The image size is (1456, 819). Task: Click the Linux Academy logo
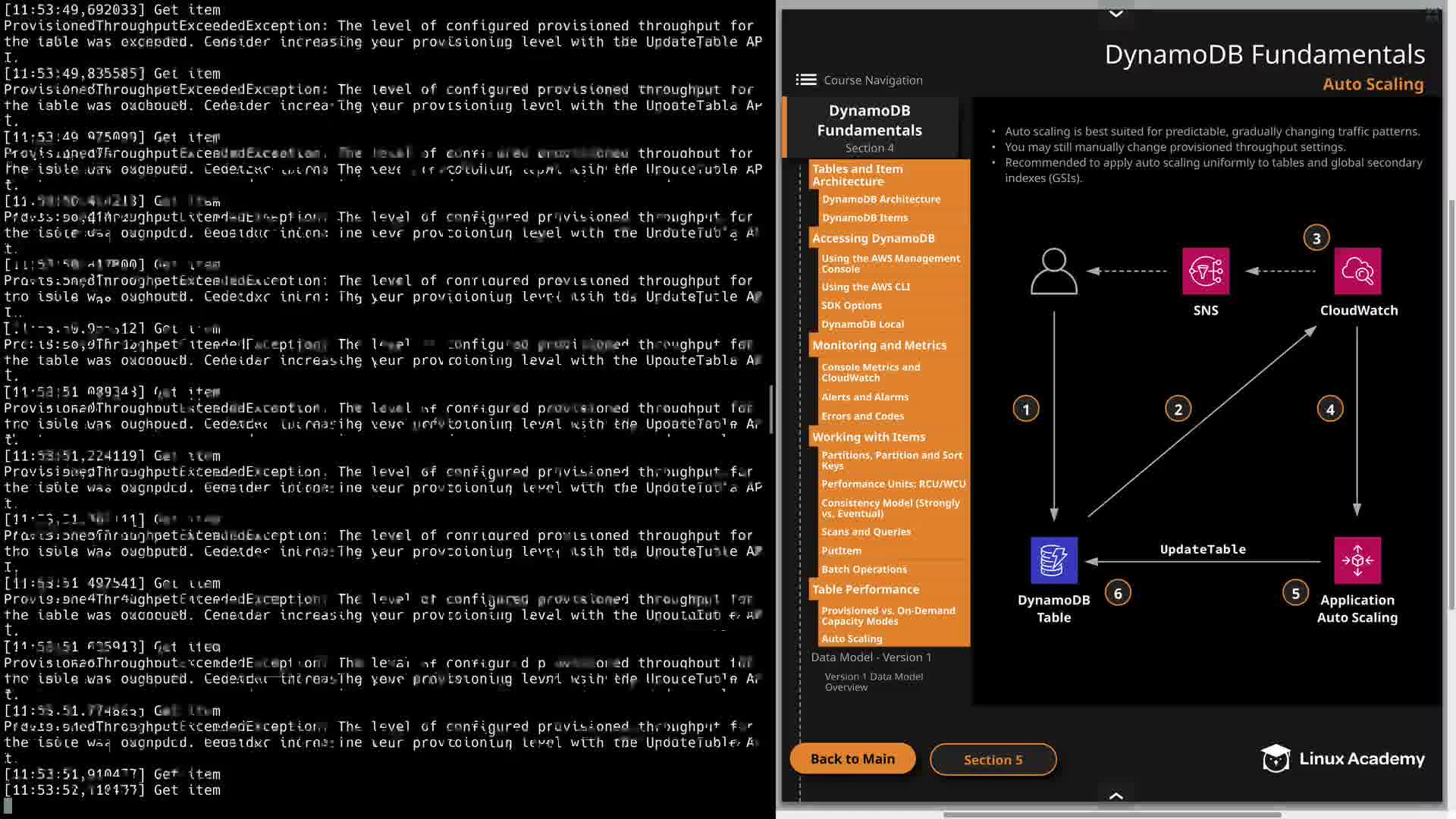click(1342, 758)
